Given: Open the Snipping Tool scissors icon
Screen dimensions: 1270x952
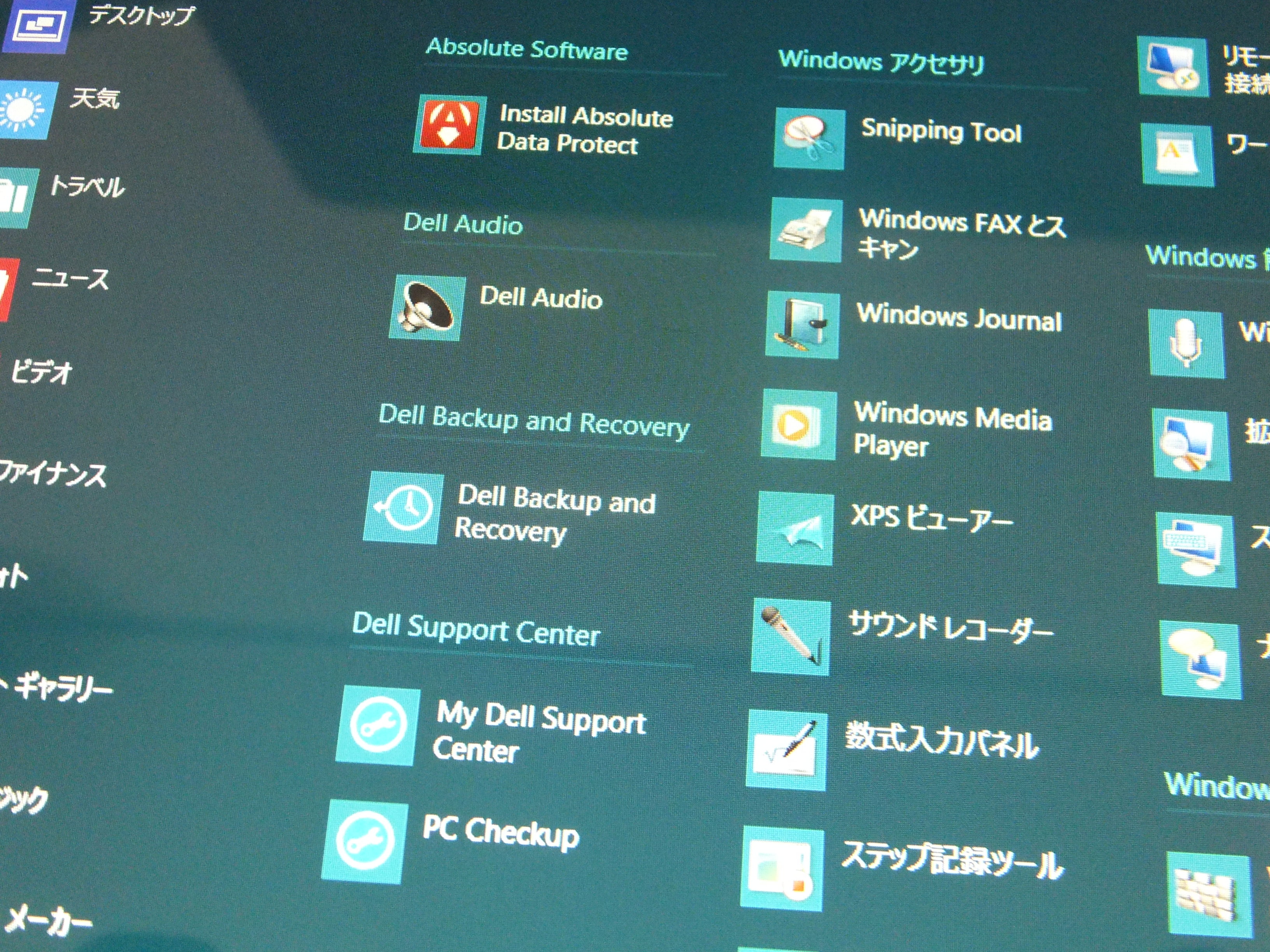Looking at the screenshot, I should pyautogui.click(x=809, y=139).
